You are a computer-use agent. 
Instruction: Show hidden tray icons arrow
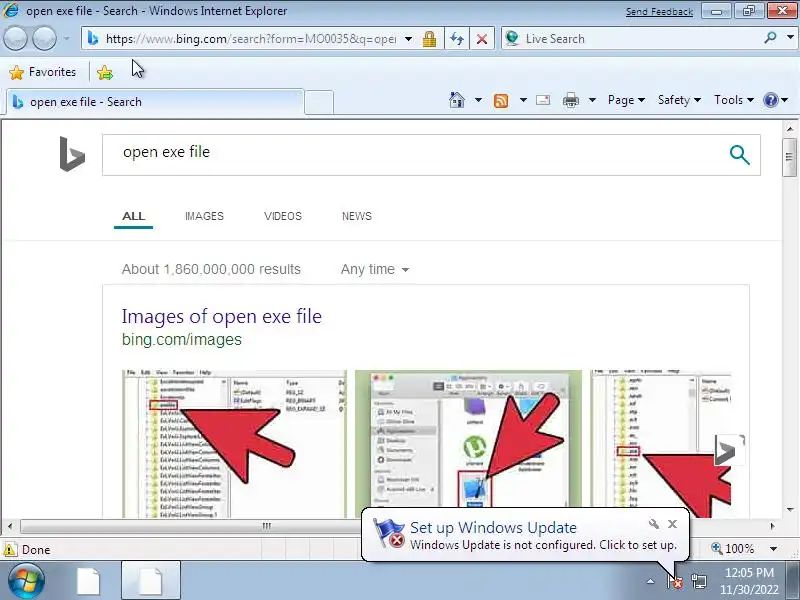pyautogui.click(x=650, y=581)
